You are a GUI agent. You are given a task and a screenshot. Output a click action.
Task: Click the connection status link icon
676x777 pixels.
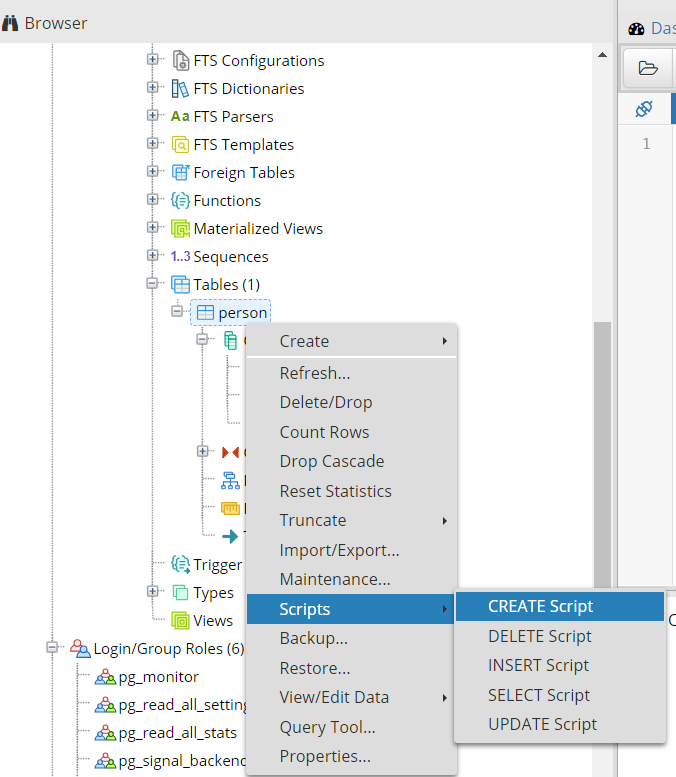(644, 109)
